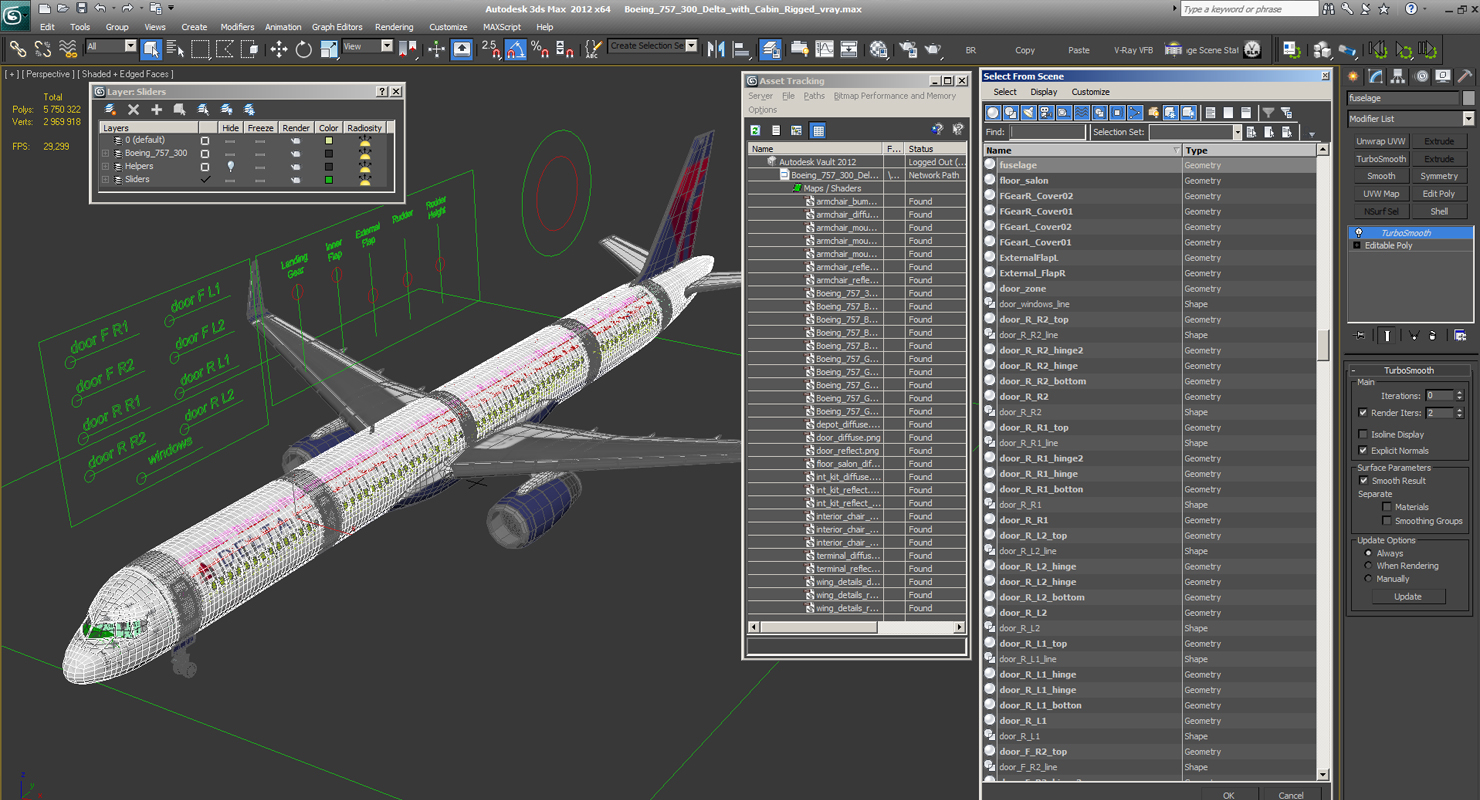
Task: Enable Separate by Smoothing Groups checkbox
Action: (x=1387, y=521)
